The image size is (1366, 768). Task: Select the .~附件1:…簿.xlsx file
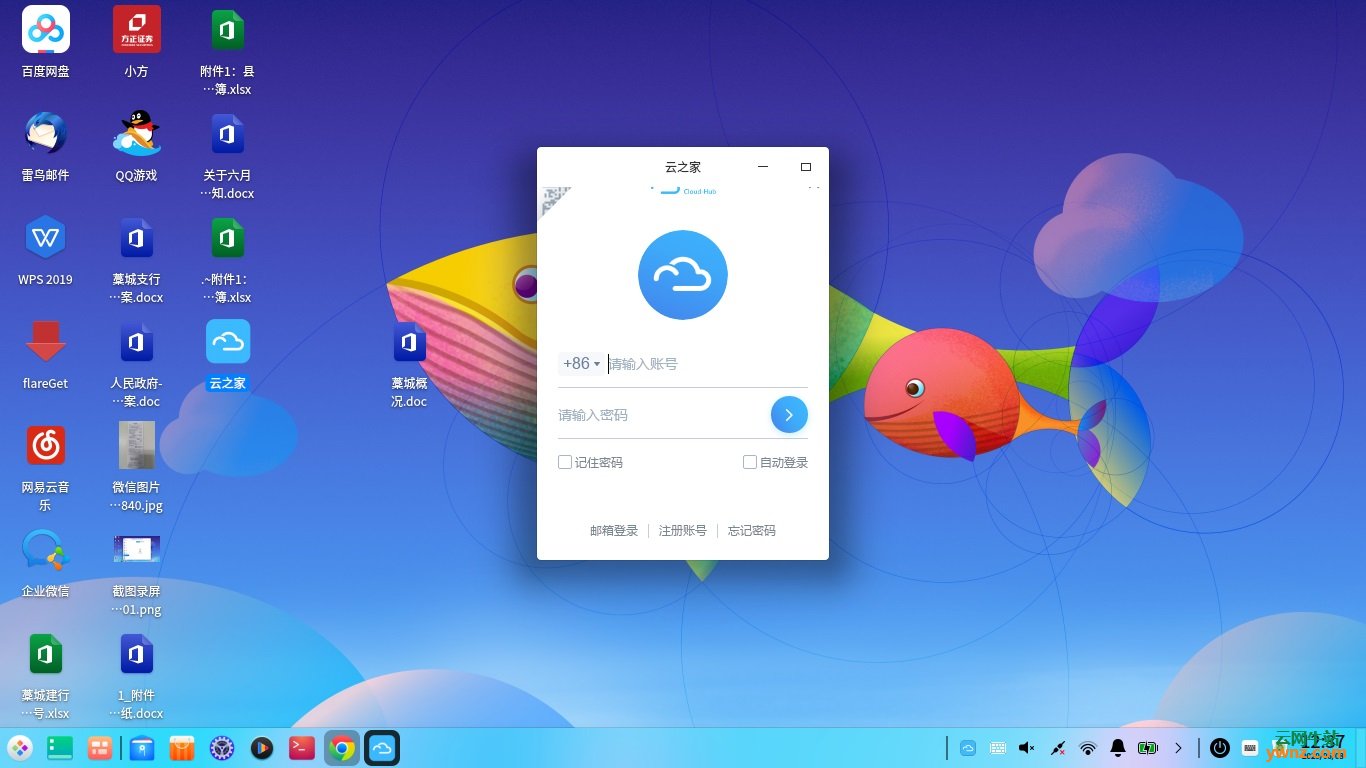[227, 259]
